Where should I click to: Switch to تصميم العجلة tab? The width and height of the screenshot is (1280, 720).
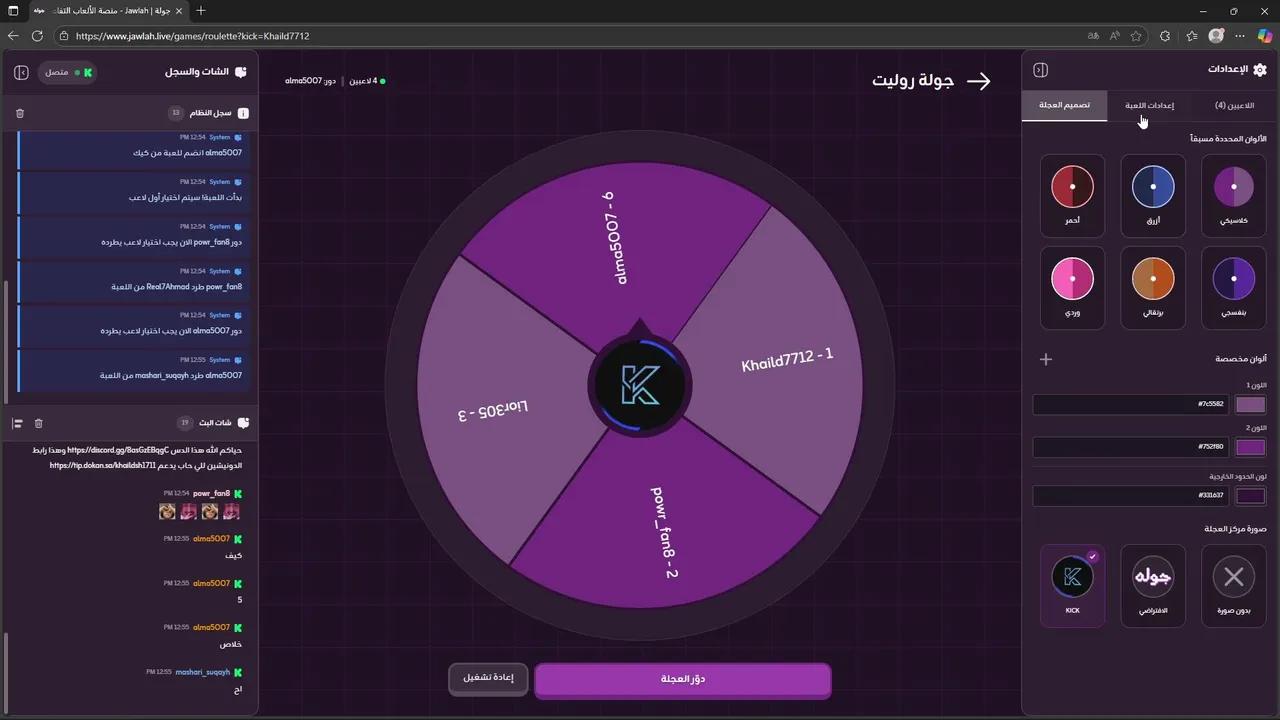[x=1064, y=105]
